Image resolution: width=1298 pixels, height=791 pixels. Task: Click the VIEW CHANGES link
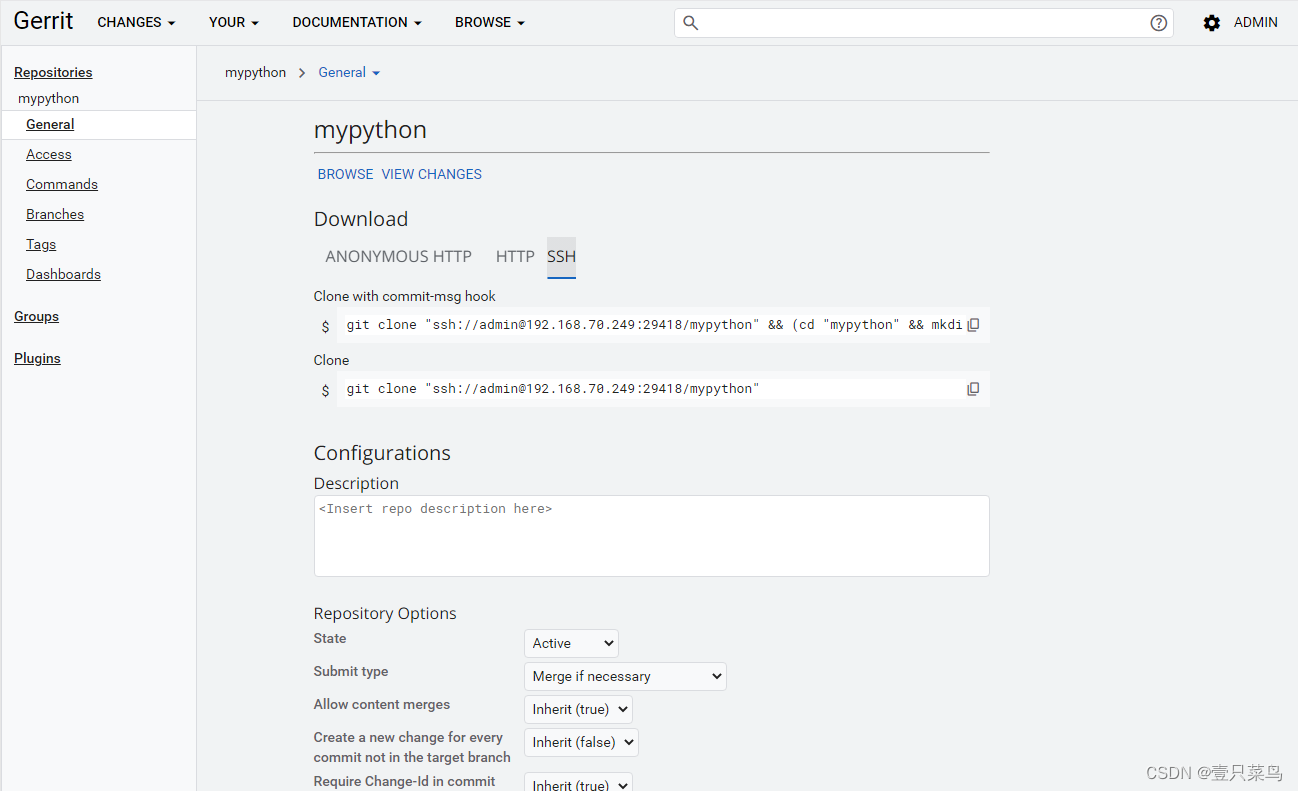click(431, 174)
